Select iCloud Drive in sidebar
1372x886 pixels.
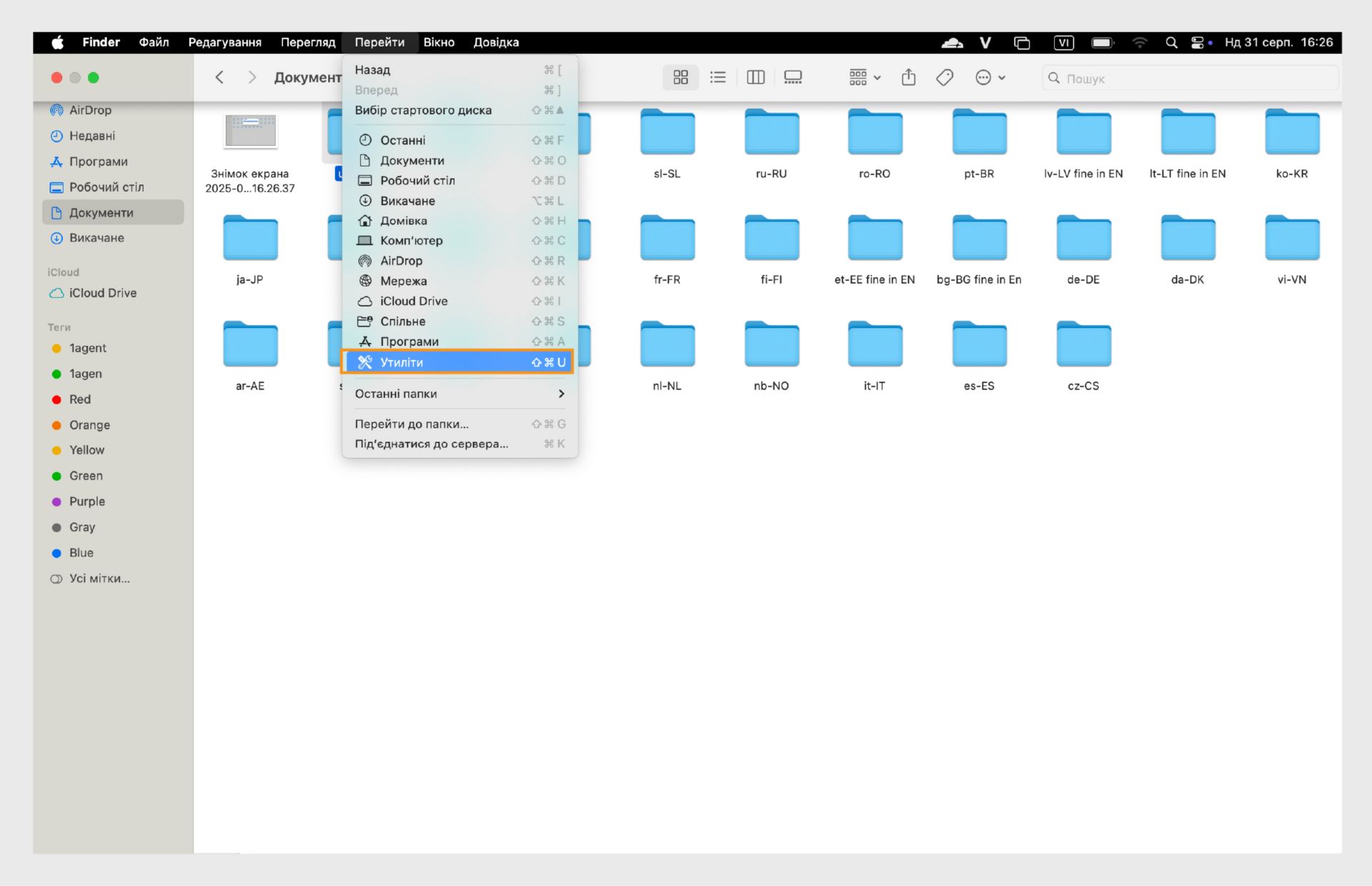tap(102, 293)
